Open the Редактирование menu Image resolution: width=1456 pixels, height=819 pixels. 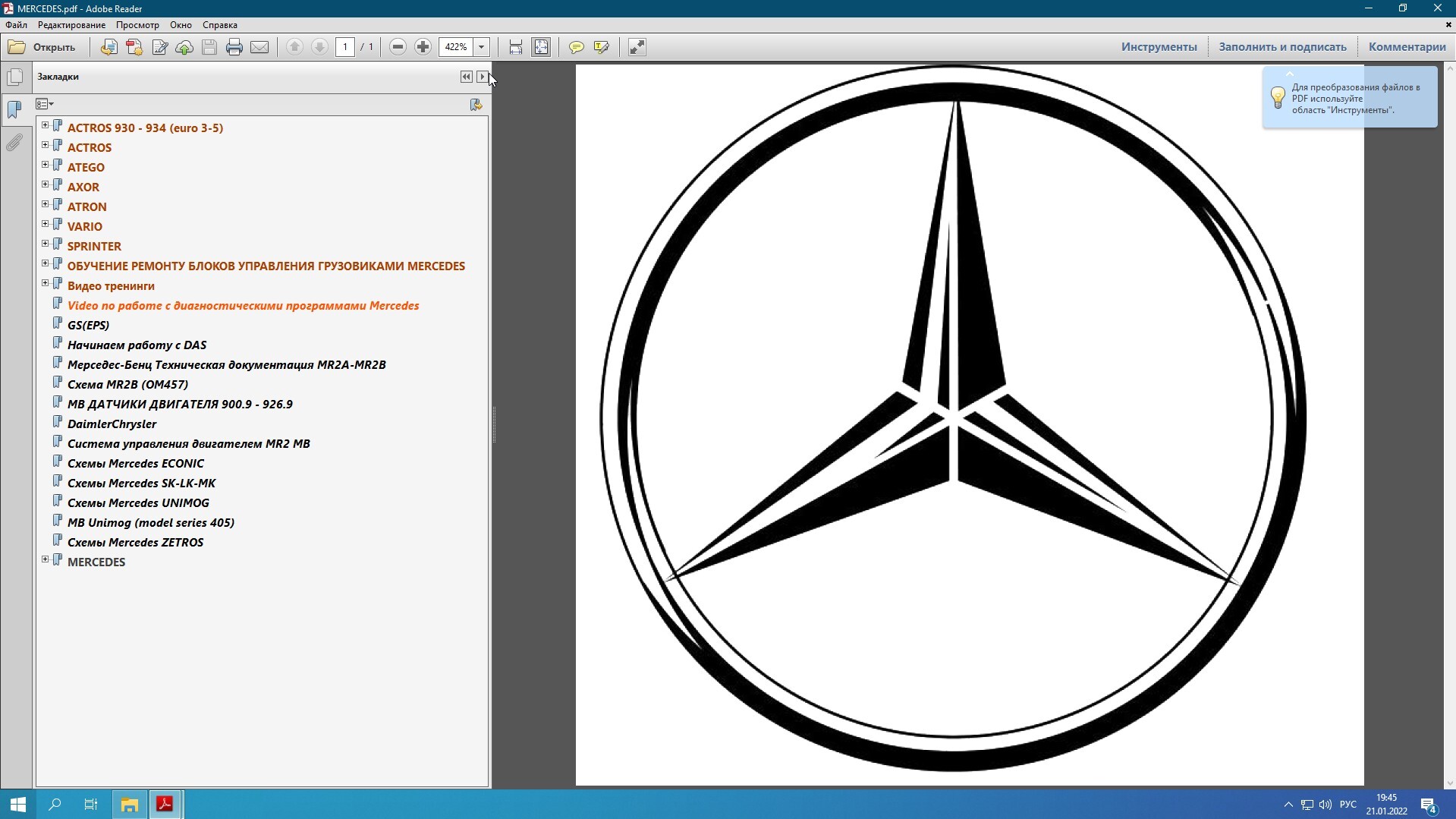click(72, 25)
